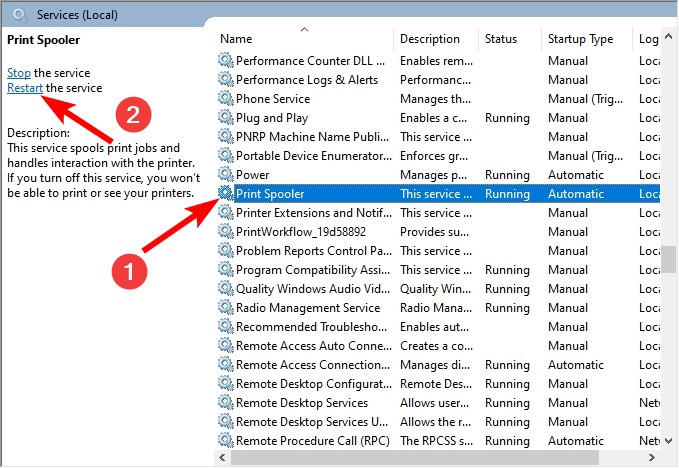Click the Recommended Troublesho gear icon
The width and height of the screenshot is (679, 468).
[226, 326]
